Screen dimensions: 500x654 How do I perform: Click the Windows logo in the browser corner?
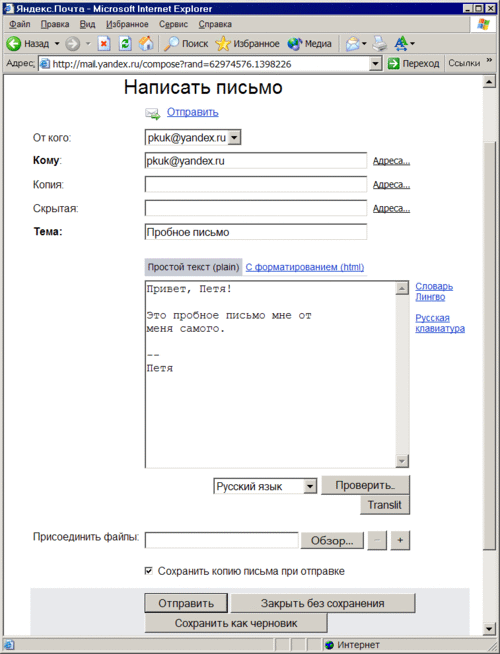pos(483,25)
